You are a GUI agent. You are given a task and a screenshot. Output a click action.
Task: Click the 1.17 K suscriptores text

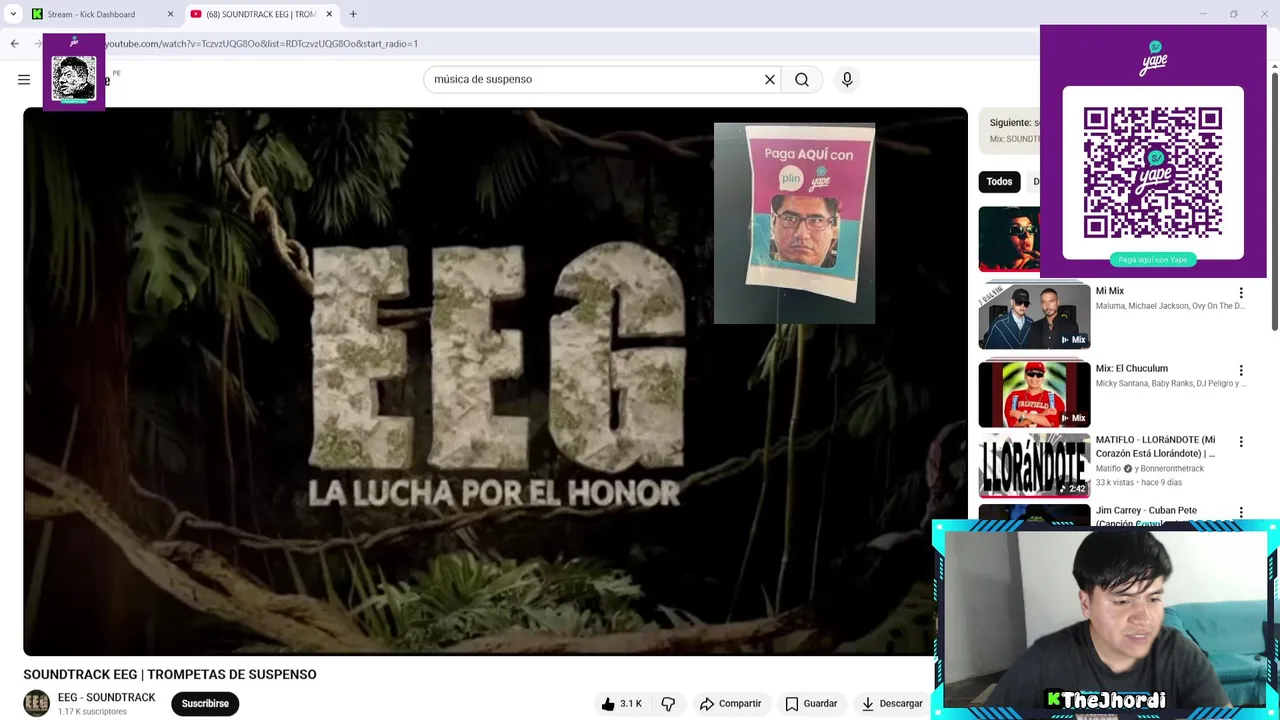(x=92, y=712)
